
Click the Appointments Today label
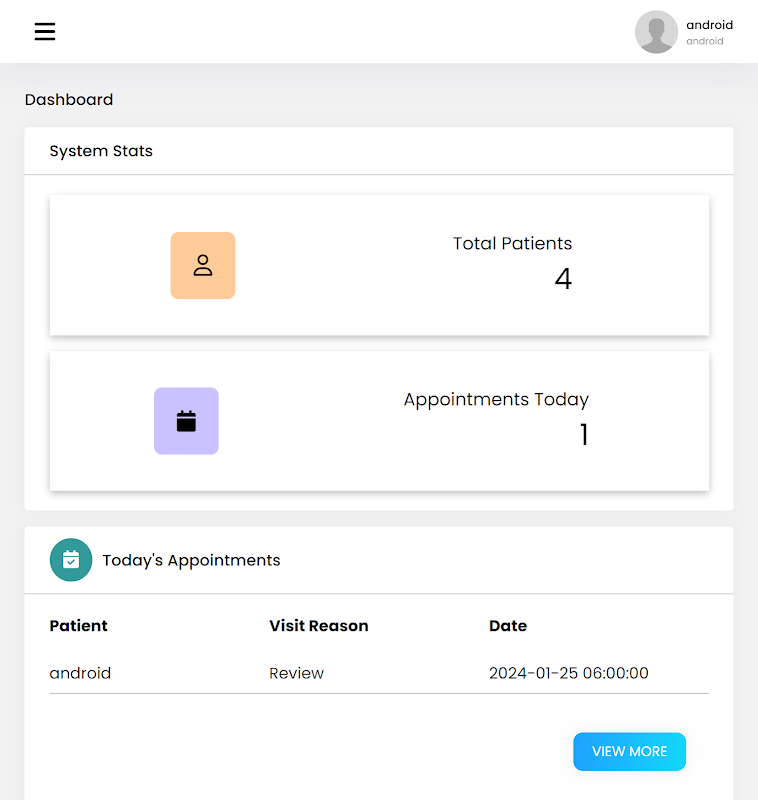click(x=496, y=399)
